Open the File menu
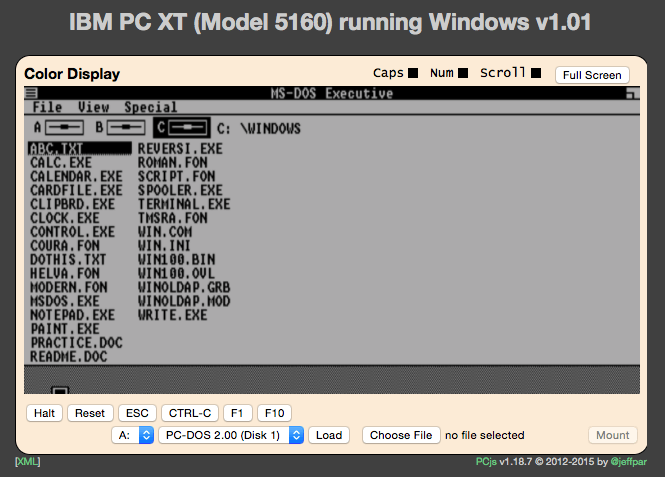 [48, 107]
